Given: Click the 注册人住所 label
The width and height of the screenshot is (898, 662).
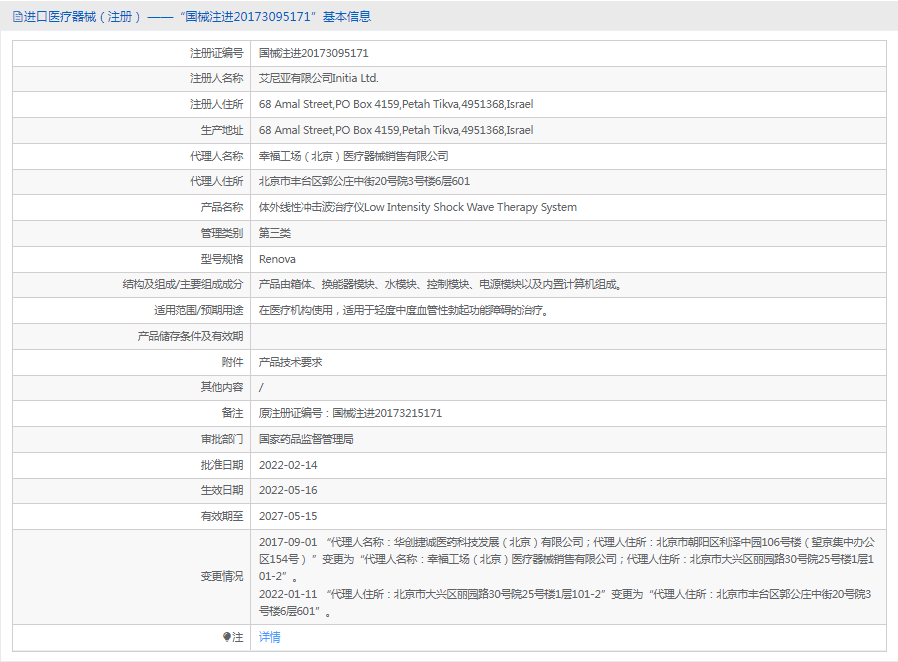Looking at the screenshot, I should pos(216,104).
